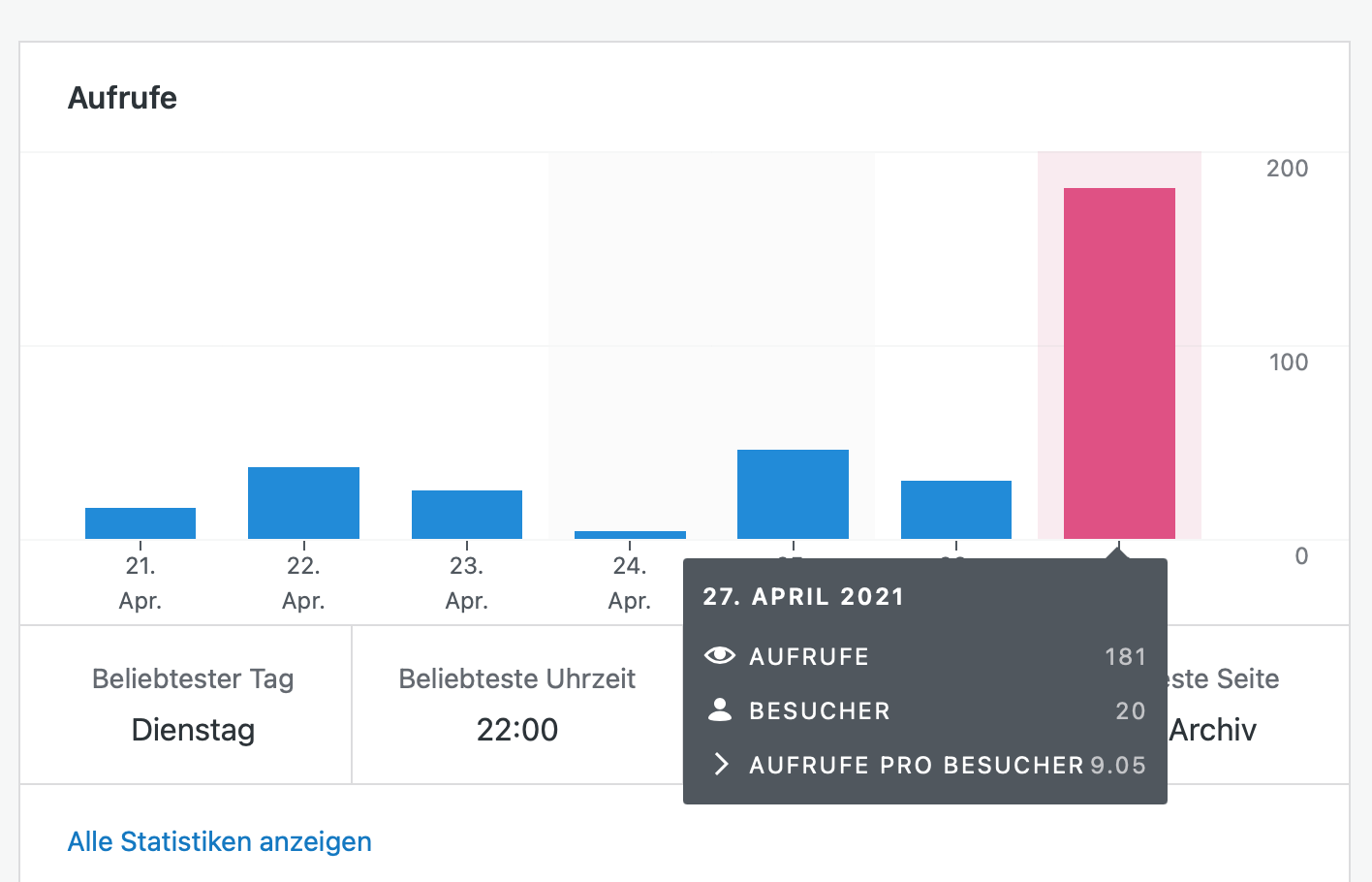Click the 23. Apr. views bar
Screen dimensions: 1372x882
click(x=467, y=515)
